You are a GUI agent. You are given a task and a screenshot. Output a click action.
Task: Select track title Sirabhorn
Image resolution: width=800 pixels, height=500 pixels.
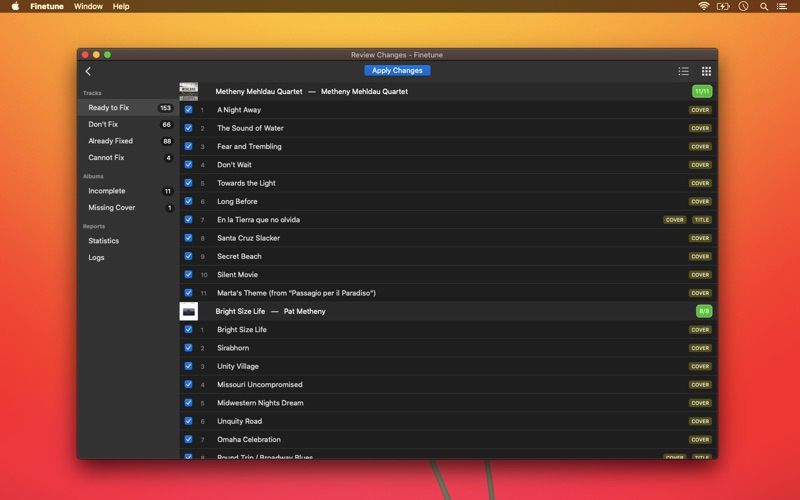point(233,348)
